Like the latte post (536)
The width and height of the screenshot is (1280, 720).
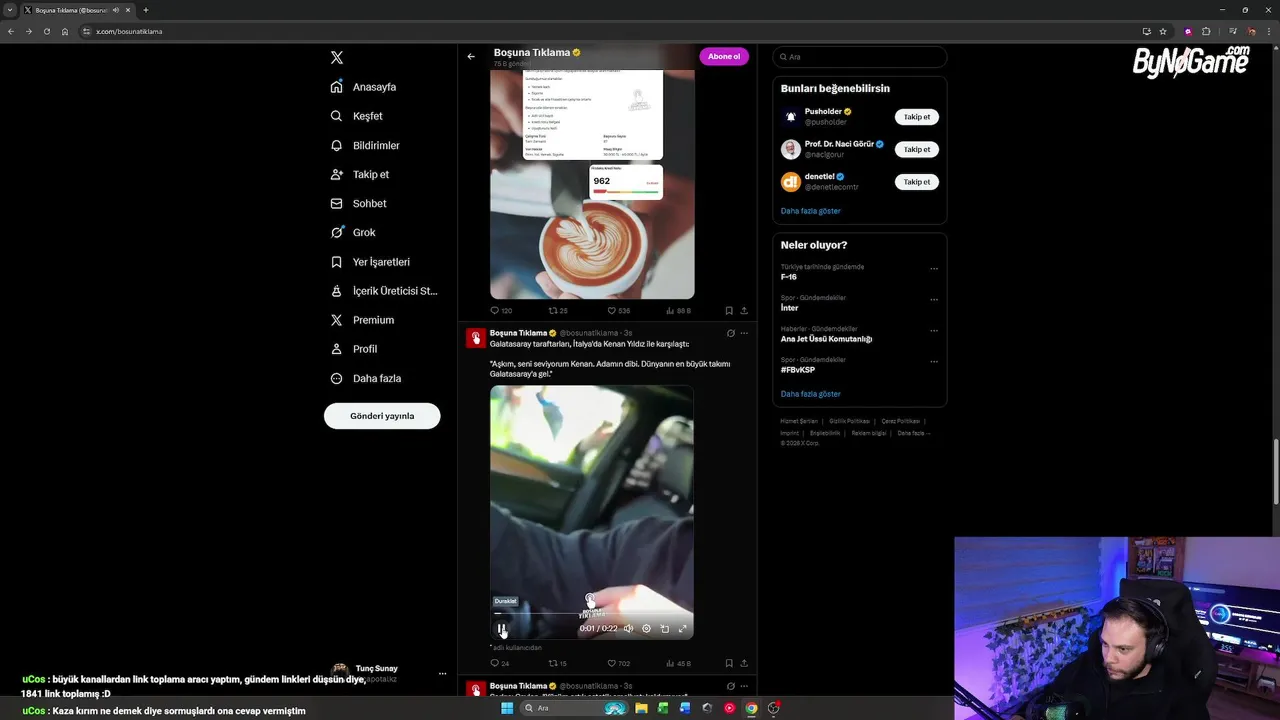click(x=618, y=311)
